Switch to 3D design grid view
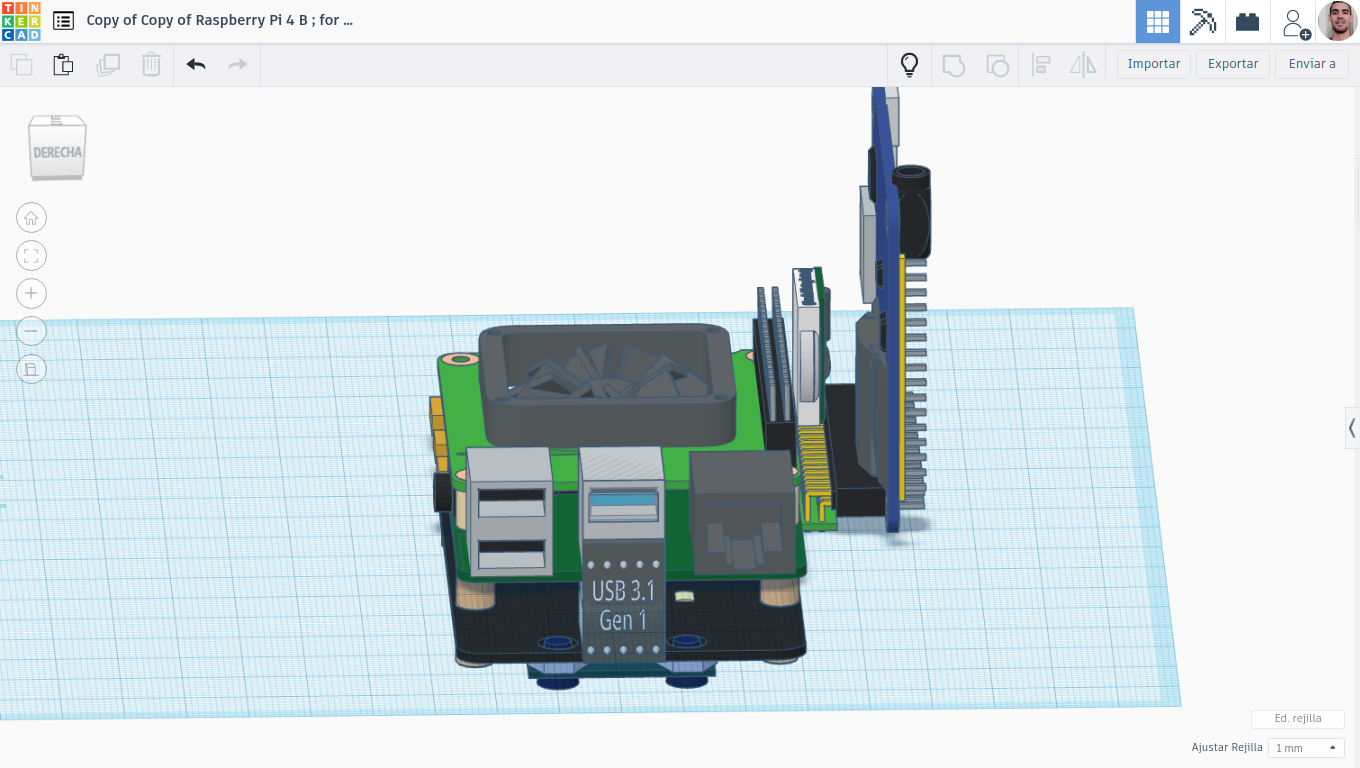The image size is (1360, 768). (x=1158, y=21)
